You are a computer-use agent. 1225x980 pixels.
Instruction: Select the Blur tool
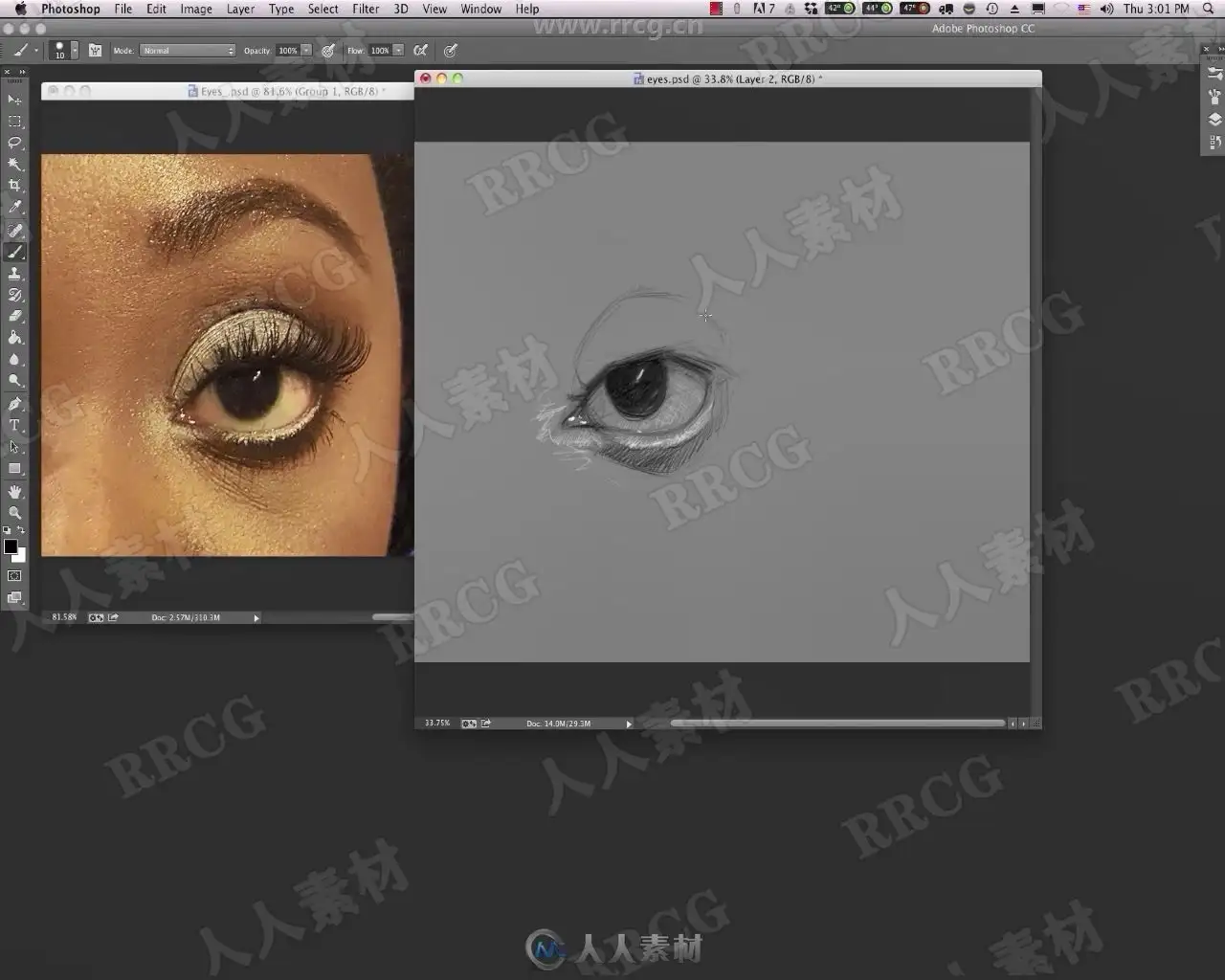pos(14,360)
